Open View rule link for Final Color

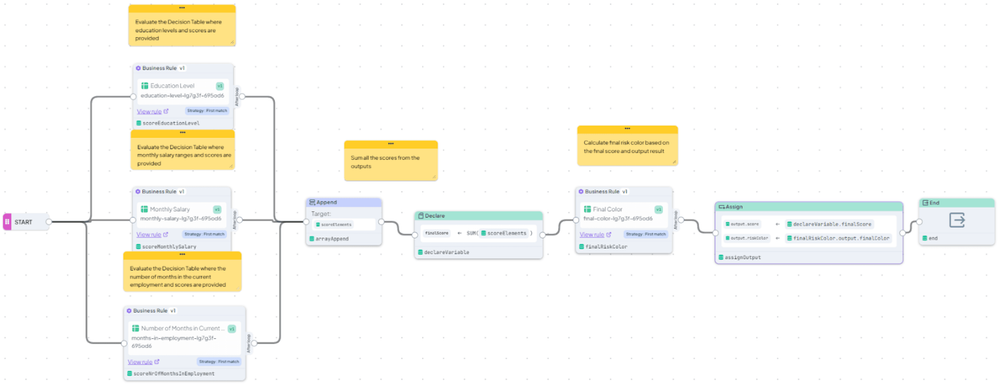(x=592, y=235)
